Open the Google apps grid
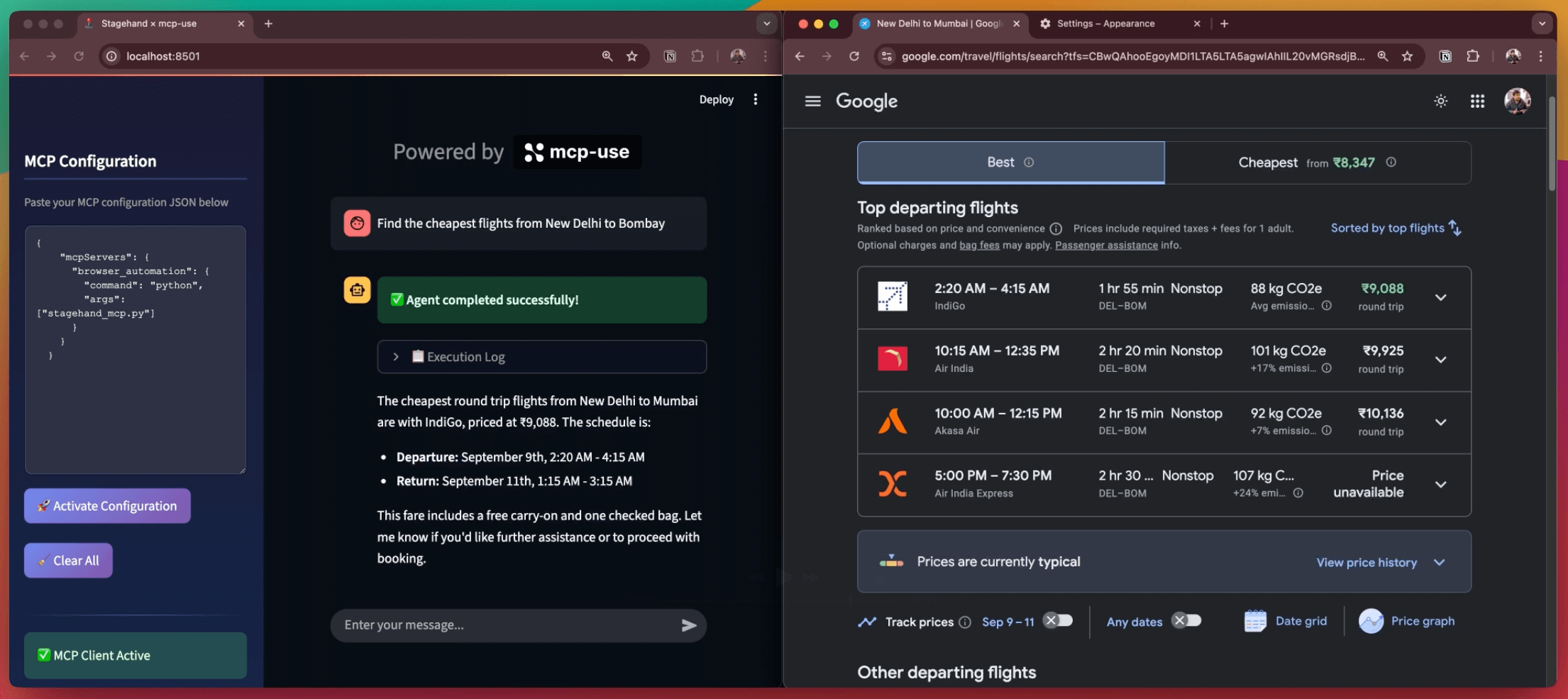 [1477, 101]
